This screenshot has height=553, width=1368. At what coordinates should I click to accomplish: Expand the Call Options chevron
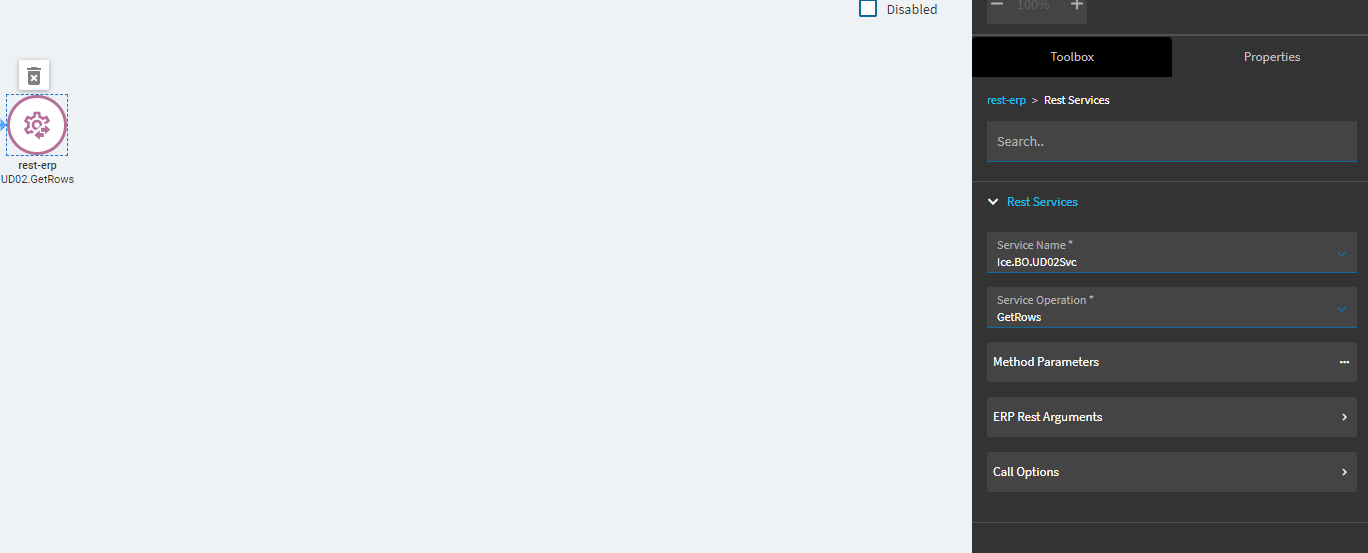click(x=1344, y=472)
